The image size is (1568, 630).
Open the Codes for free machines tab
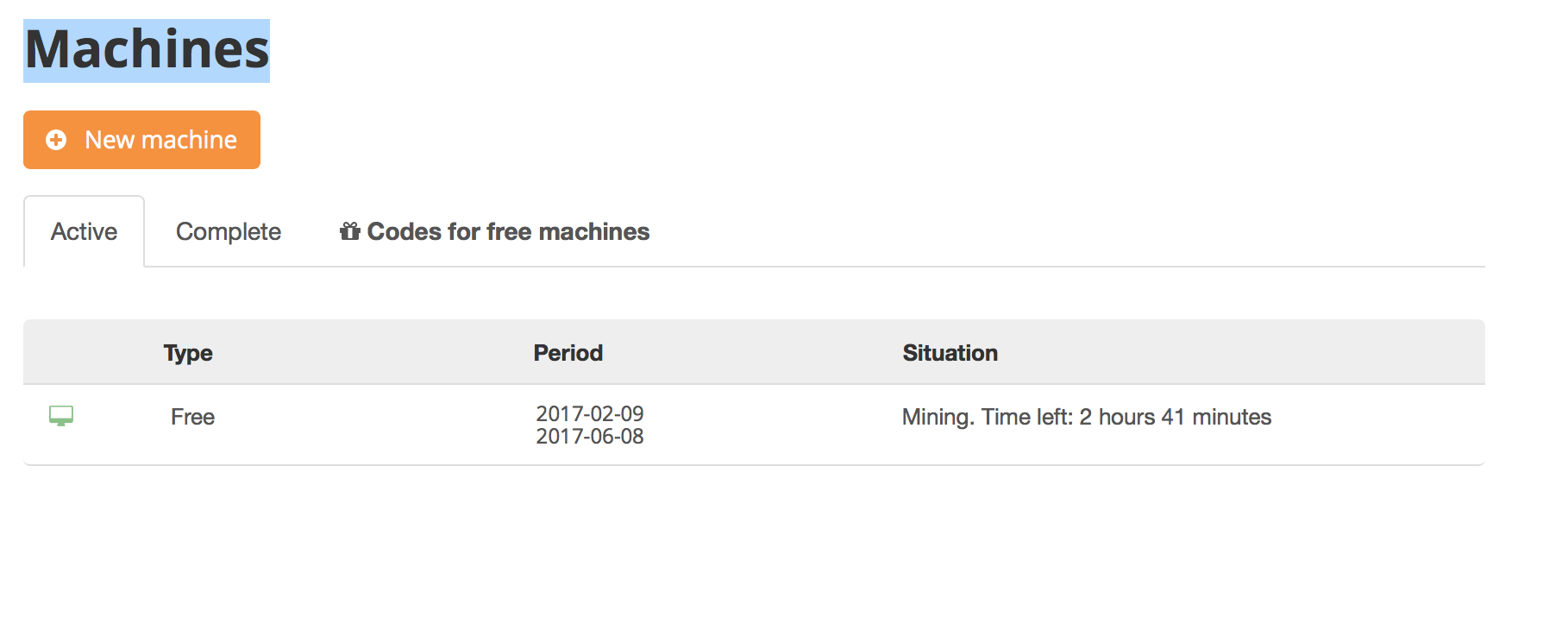click(x=507, y=231)
